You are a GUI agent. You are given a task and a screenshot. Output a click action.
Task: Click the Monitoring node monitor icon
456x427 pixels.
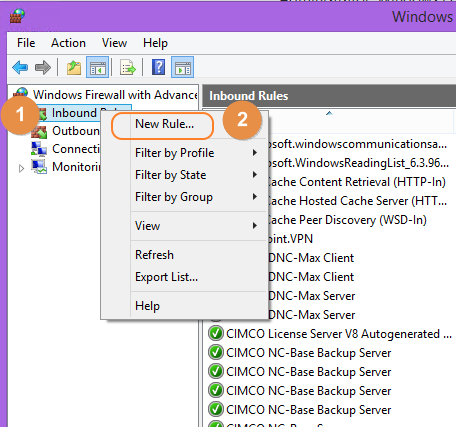(x=39, y=166)
